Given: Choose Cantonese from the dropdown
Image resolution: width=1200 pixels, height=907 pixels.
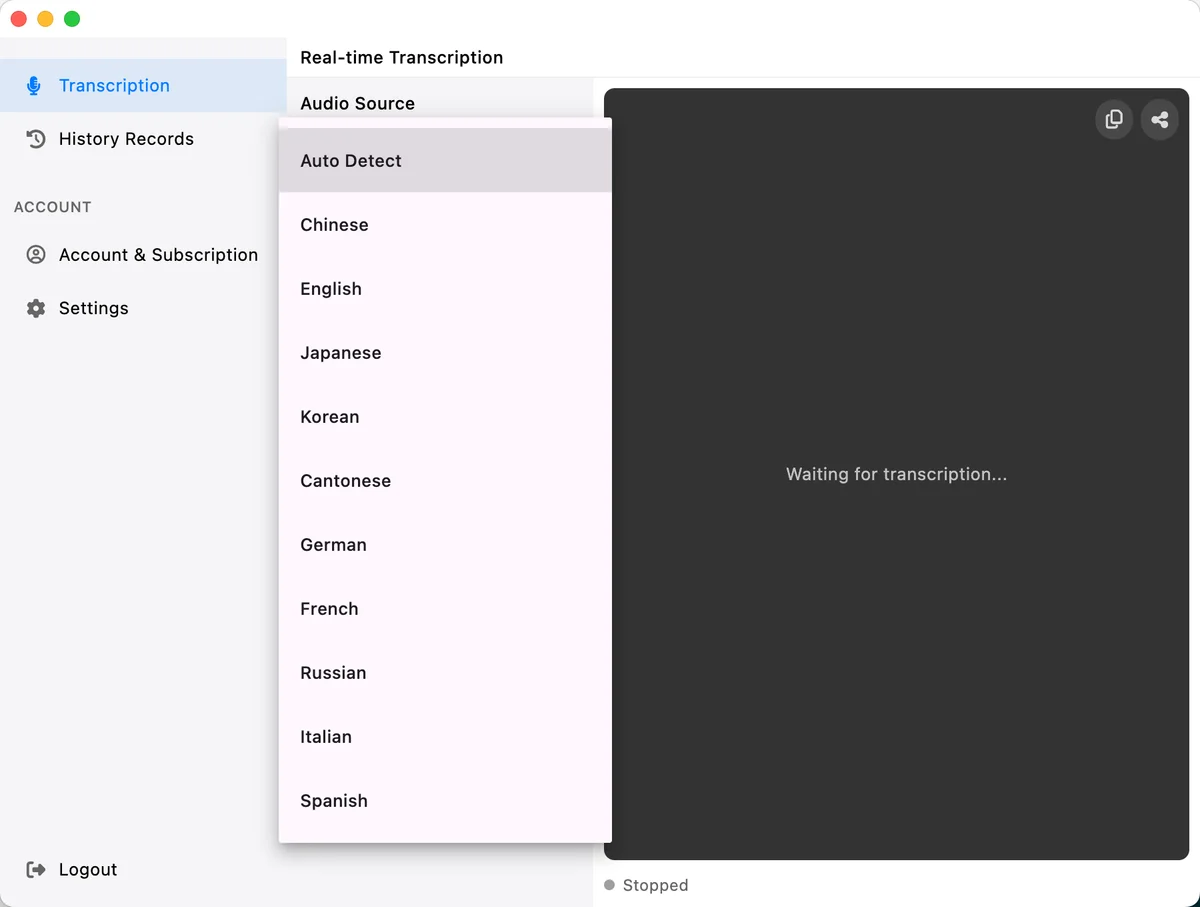Looking at the screenshot, I should click(344, 480).
